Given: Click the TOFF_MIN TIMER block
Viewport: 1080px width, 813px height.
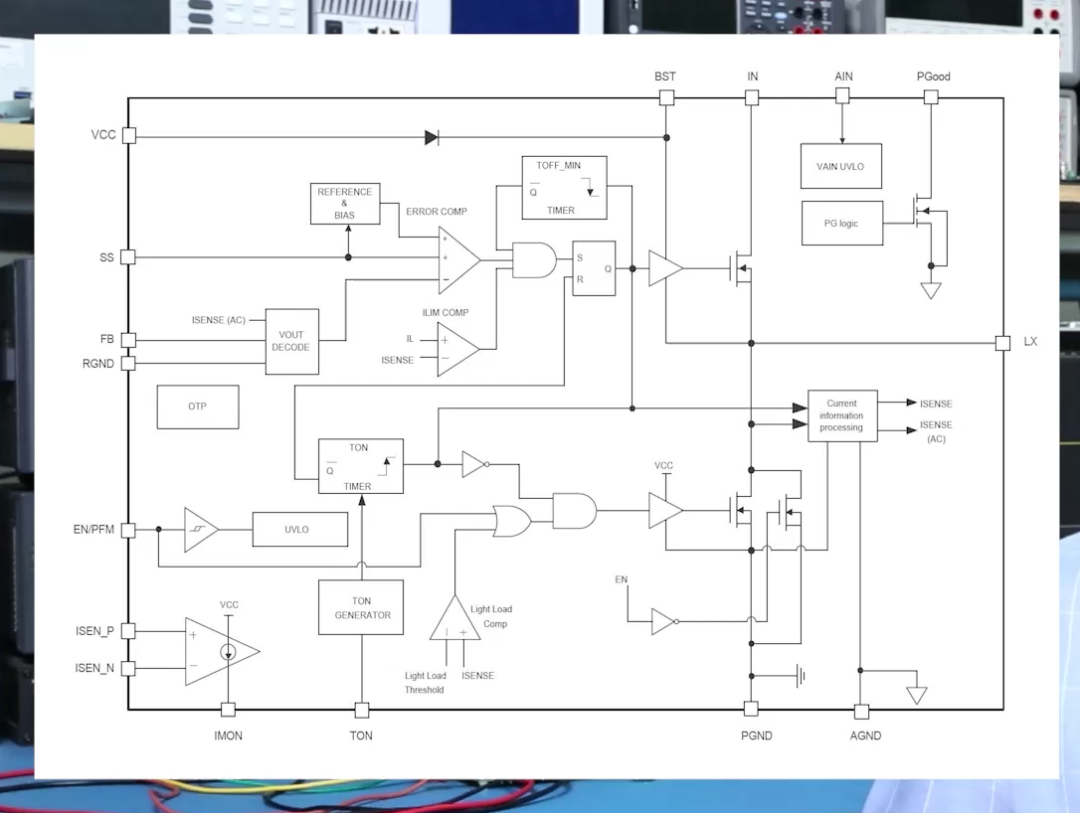Looking at the screenshot, I should point(565,187).
